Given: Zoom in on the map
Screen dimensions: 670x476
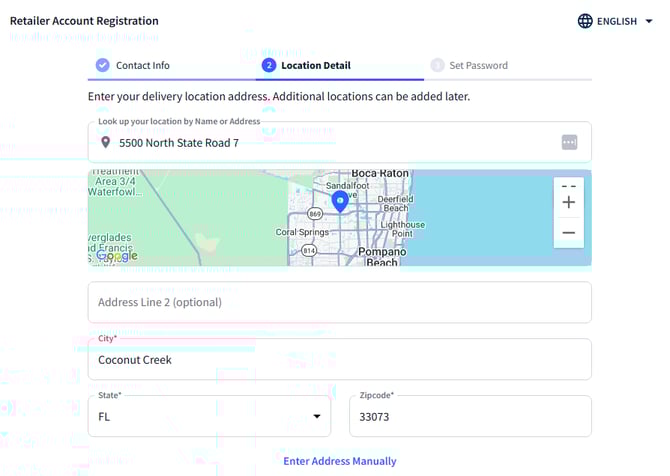Looking at the screenshot, I should click(x=568, y=203).
